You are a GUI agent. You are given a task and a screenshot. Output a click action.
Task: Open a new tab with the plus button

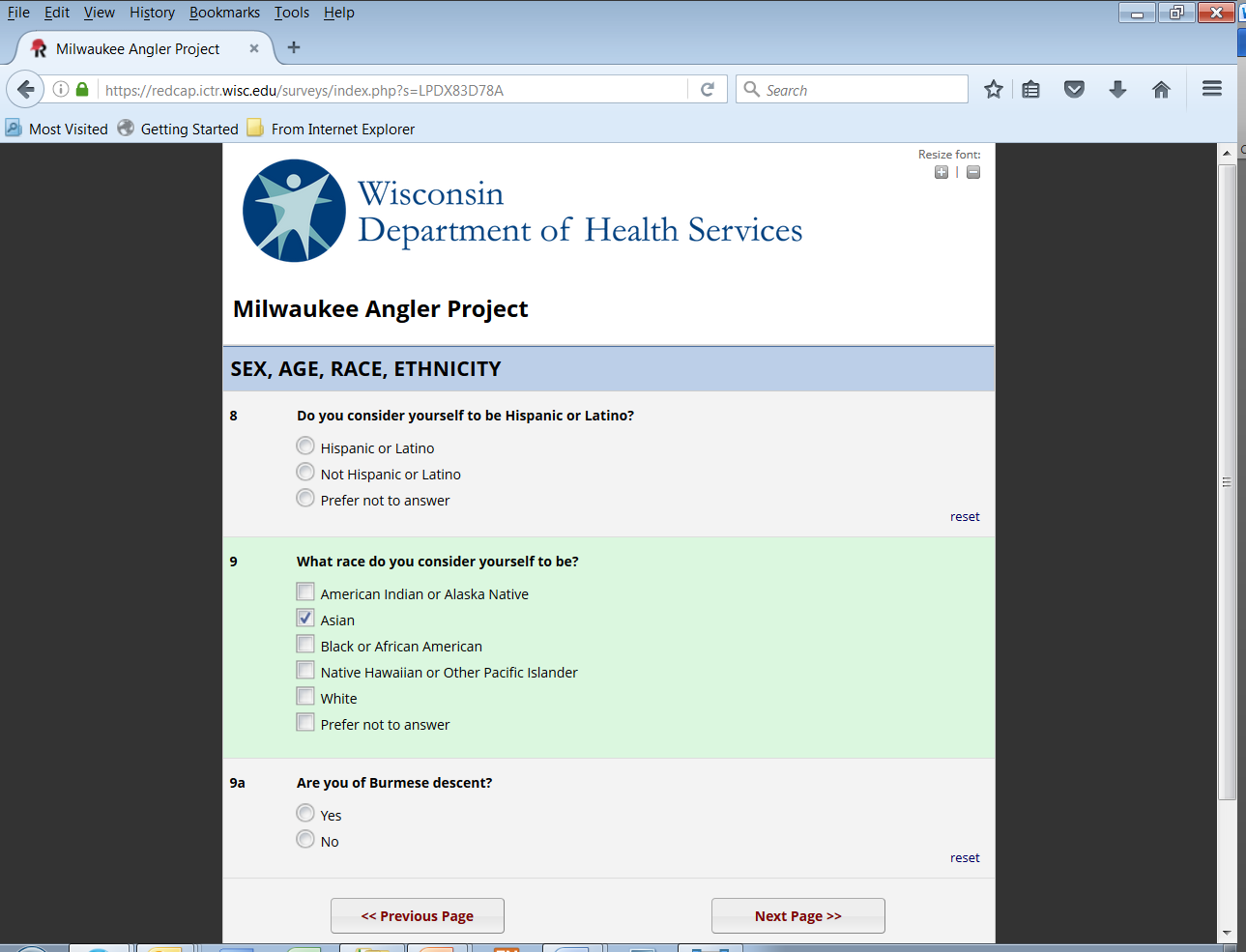(x=294, y=47)
